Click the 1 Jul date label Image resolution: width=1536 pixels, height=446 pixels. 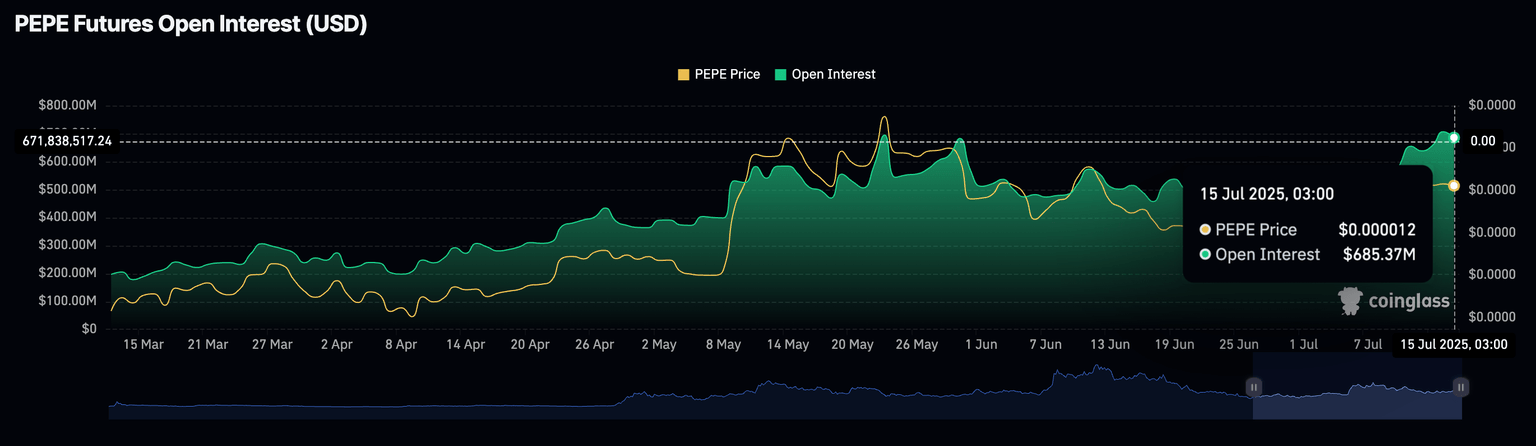(x=1303, y=344)
